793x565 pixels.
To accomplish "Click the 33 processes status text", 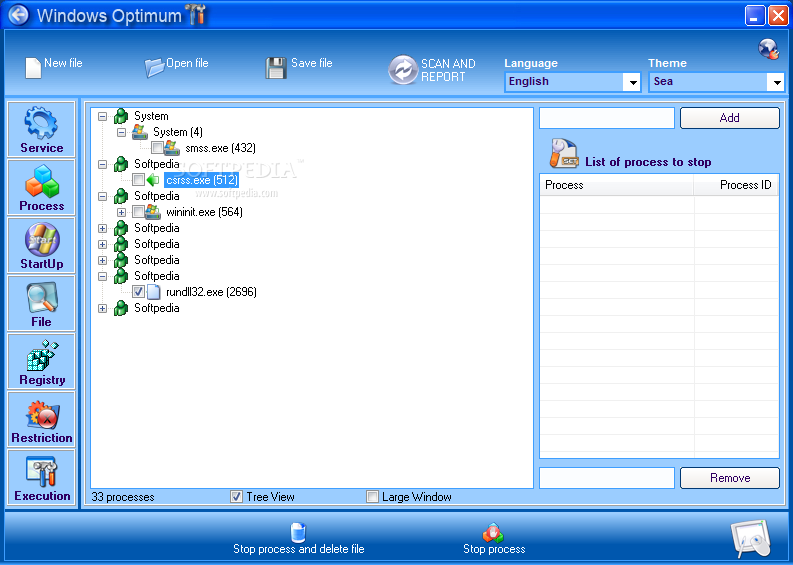I will (123, 497).
